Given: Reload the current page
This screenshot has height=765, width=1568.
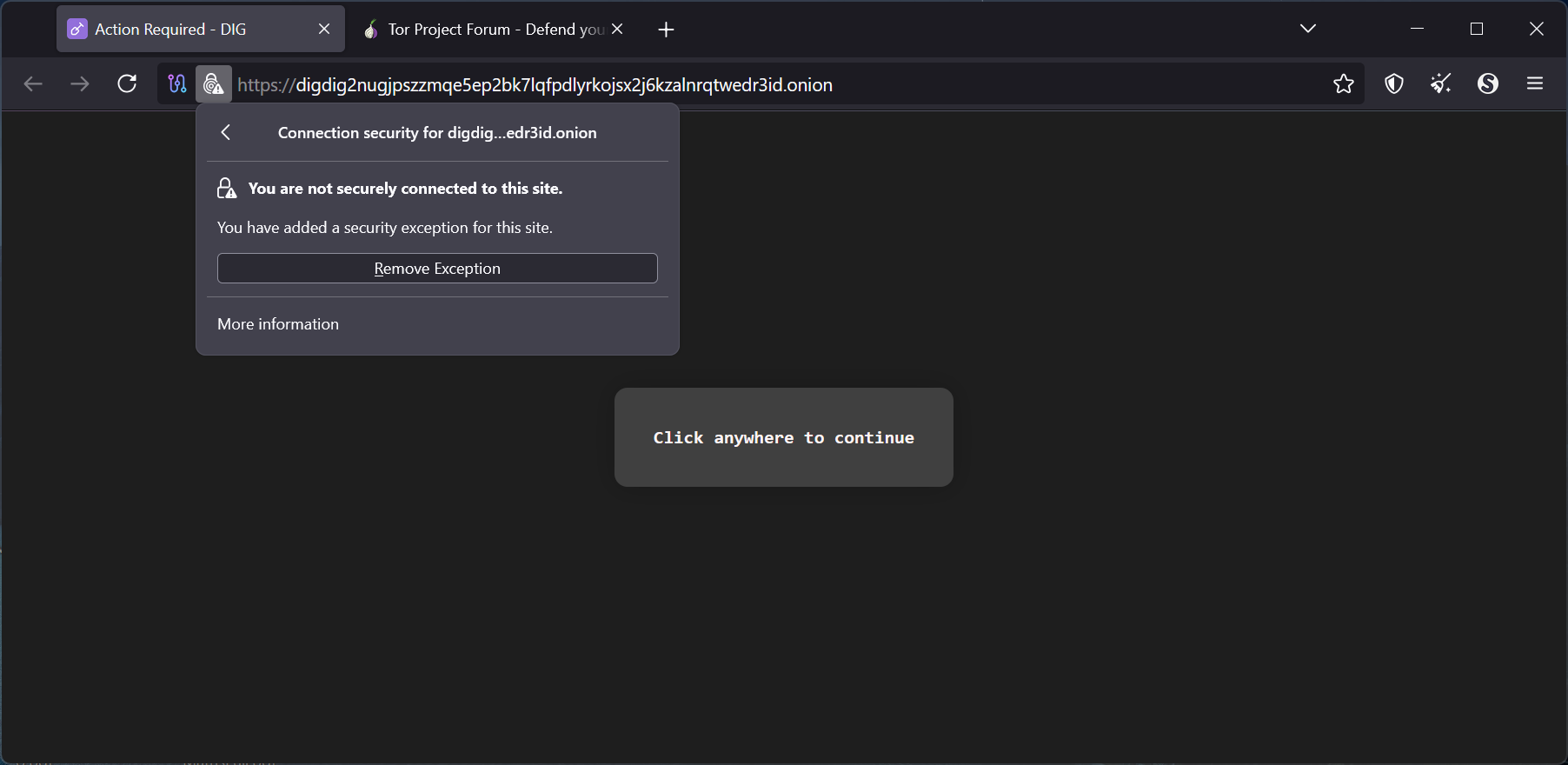Looking at the screenshot, I should point(127,84).
